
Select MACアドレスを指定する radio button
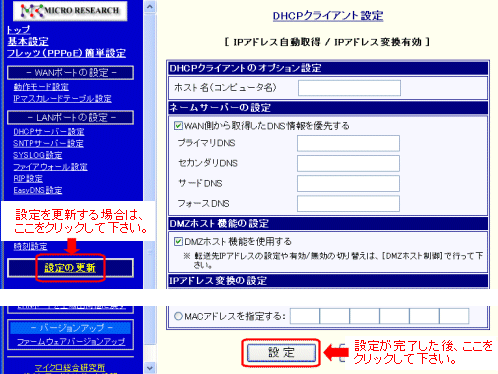pyautogui.click(x=178, y=316)
